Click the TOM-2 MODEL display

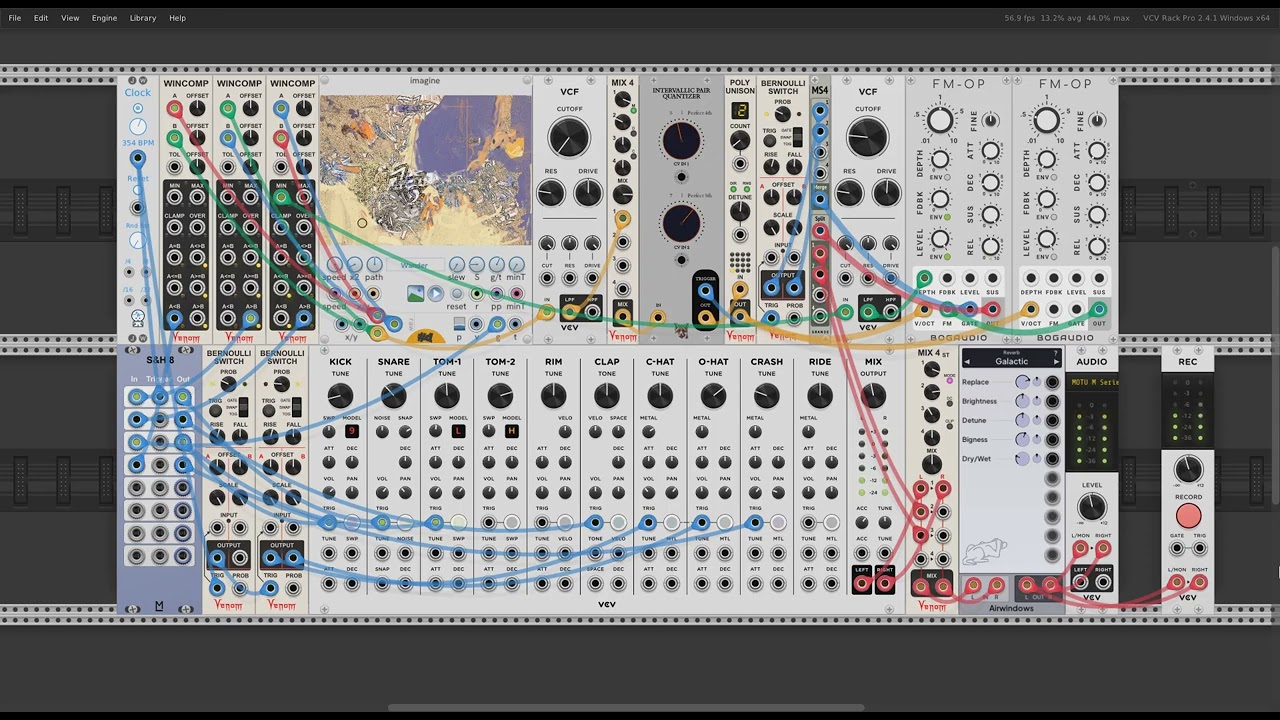(511, 431)
